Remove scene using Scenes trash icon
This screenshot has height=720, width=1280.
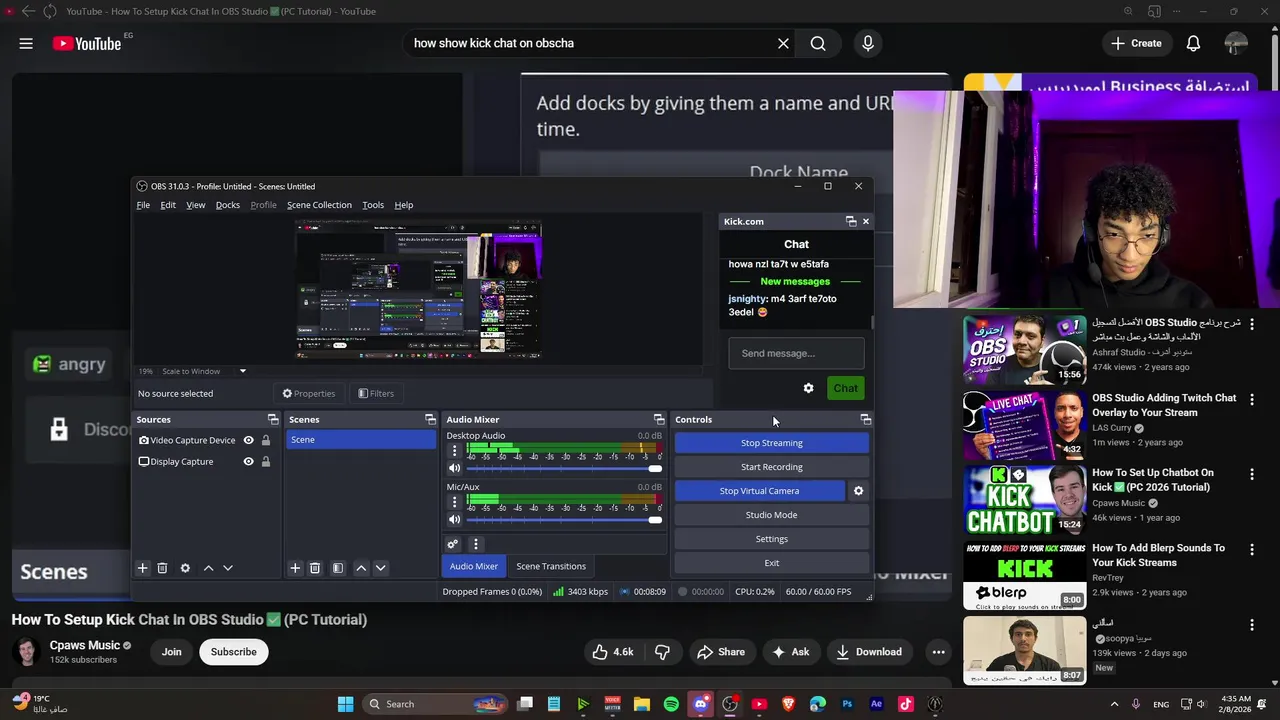click(315, 568)
